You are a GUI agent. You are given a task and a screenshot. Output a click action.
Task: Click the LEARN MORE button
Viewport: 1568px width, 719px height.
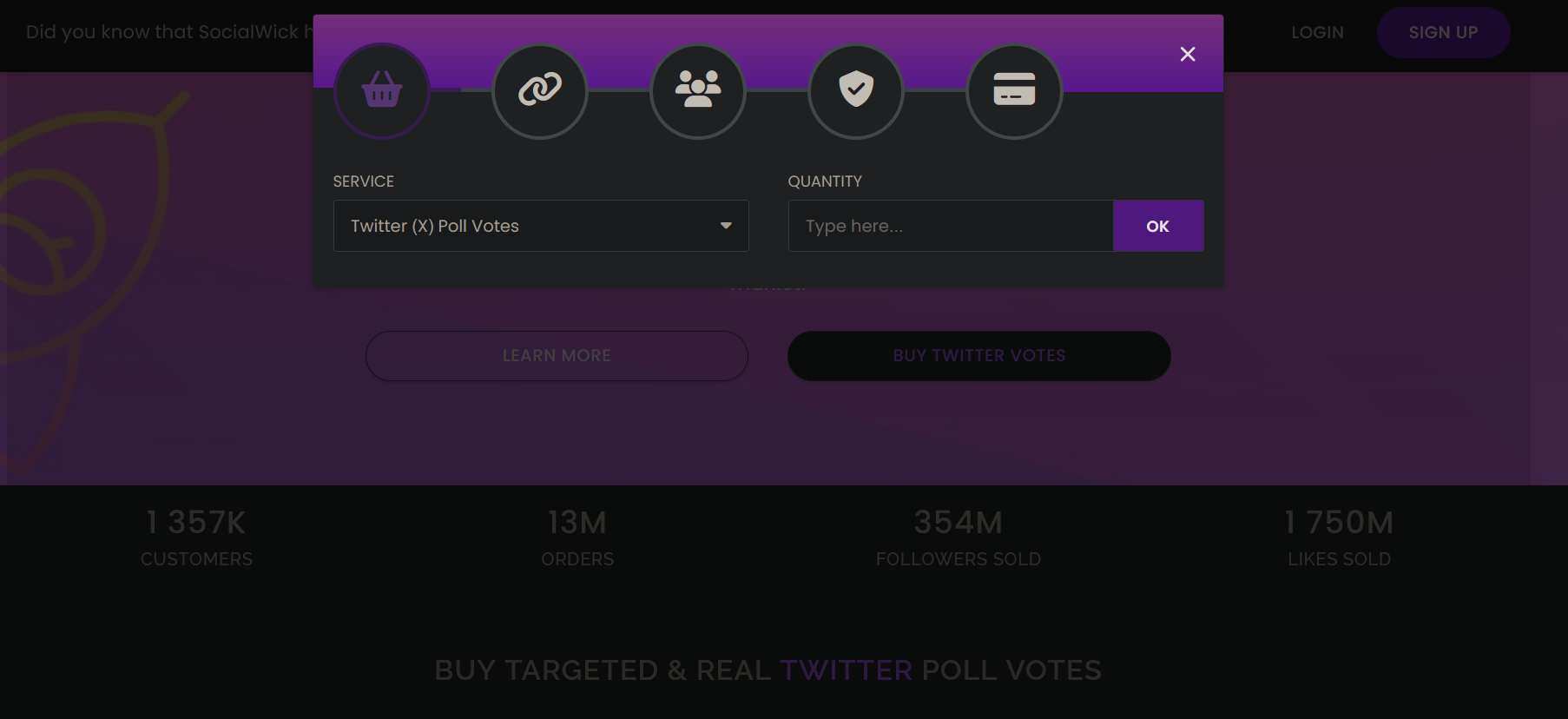tap(557, 356)
